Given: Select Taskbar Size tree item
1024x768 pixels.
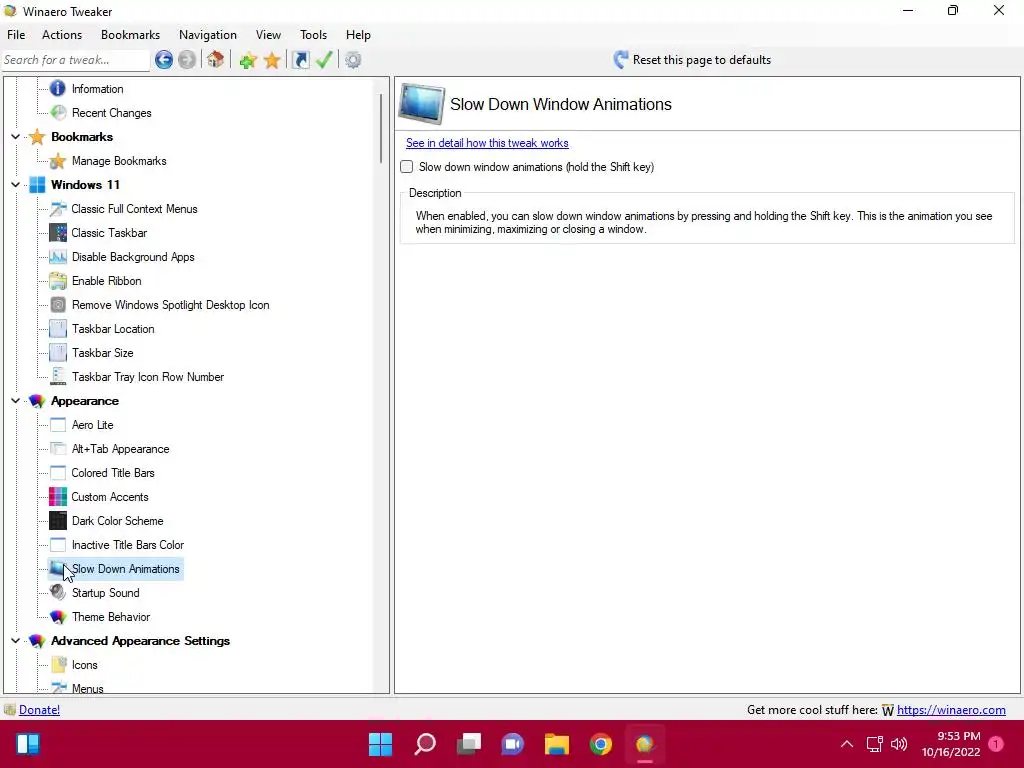Looking at the screenshot, I should pos(103,353).
